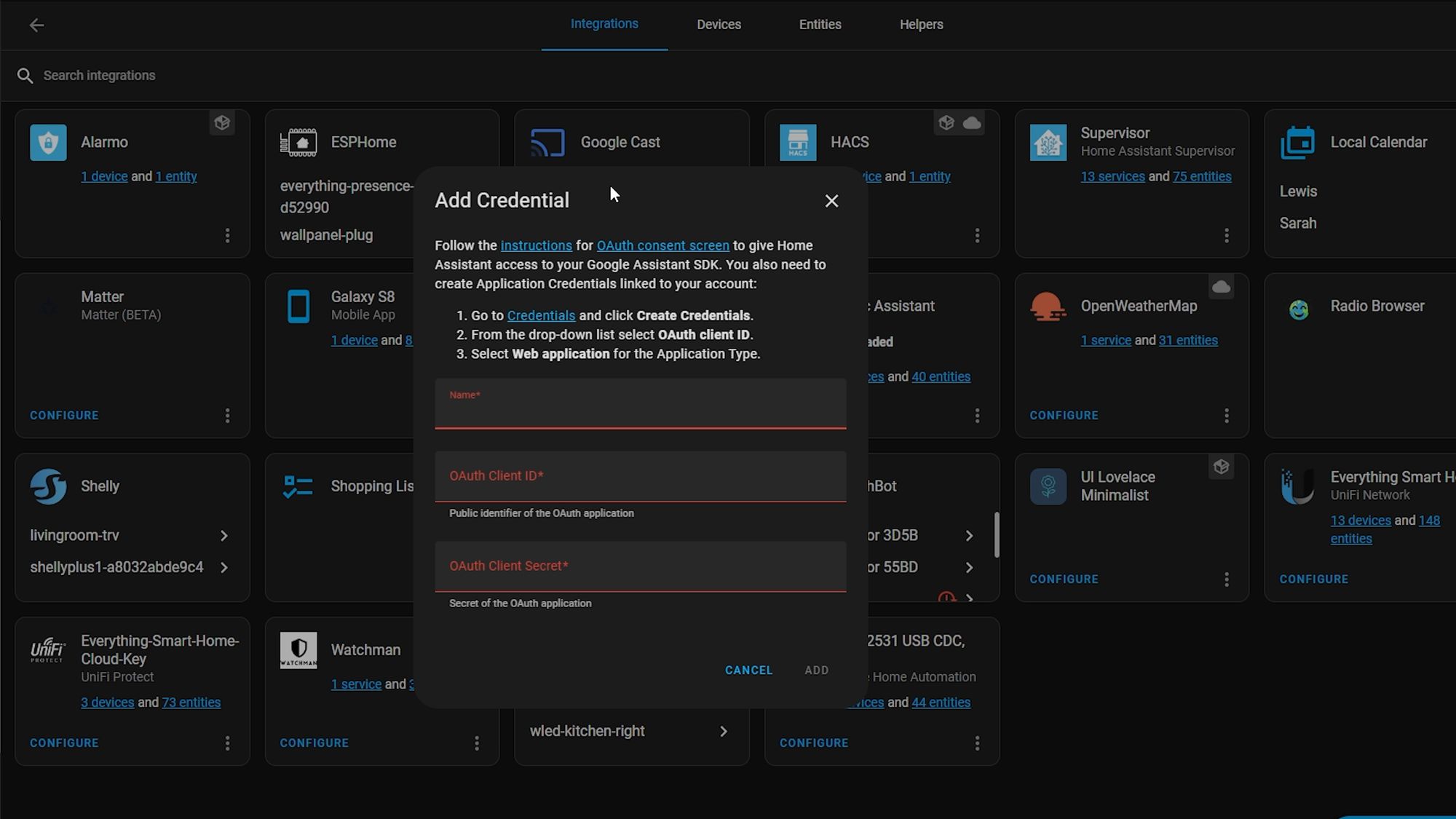1456x819 pixels.
Task: Click the OpenWeatherMap integration icon
Action: click(x=1047, y=306)
